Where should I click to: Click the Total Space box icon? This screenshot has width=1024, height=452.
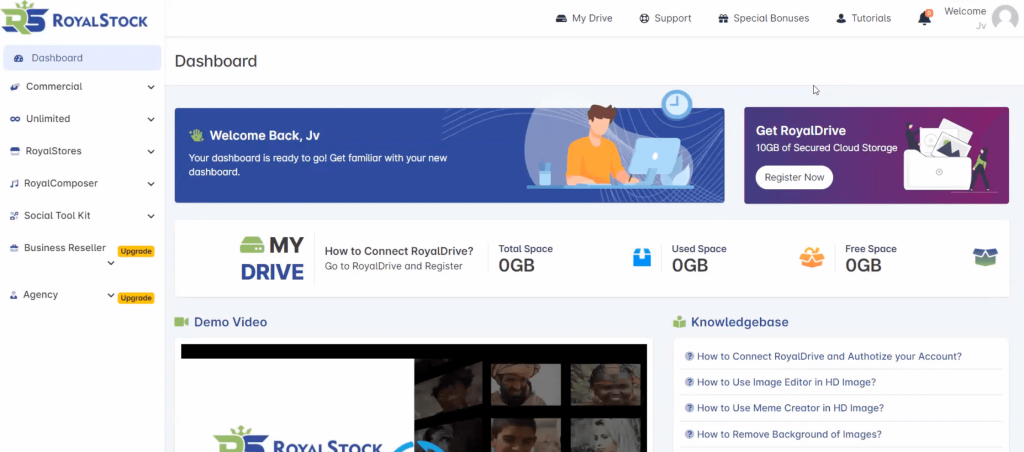pos(641,258)
